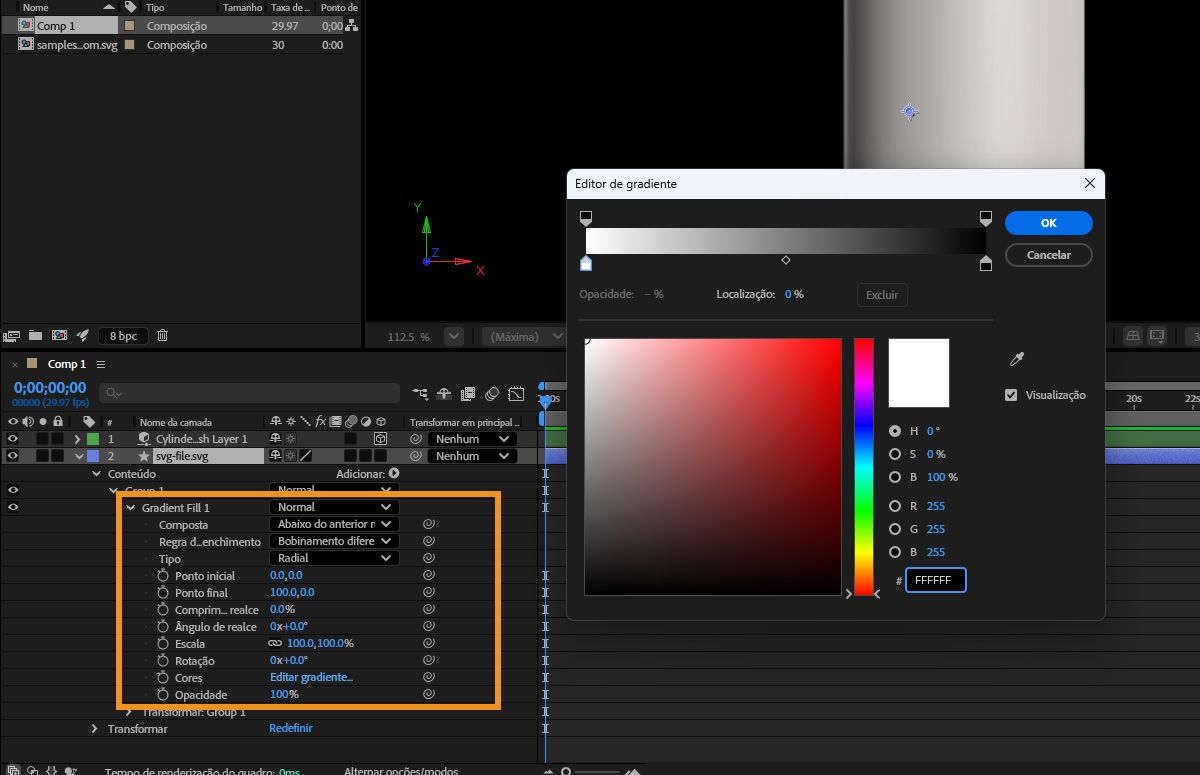Click the new composition icon in Project panel

click(x=59, y=336)
